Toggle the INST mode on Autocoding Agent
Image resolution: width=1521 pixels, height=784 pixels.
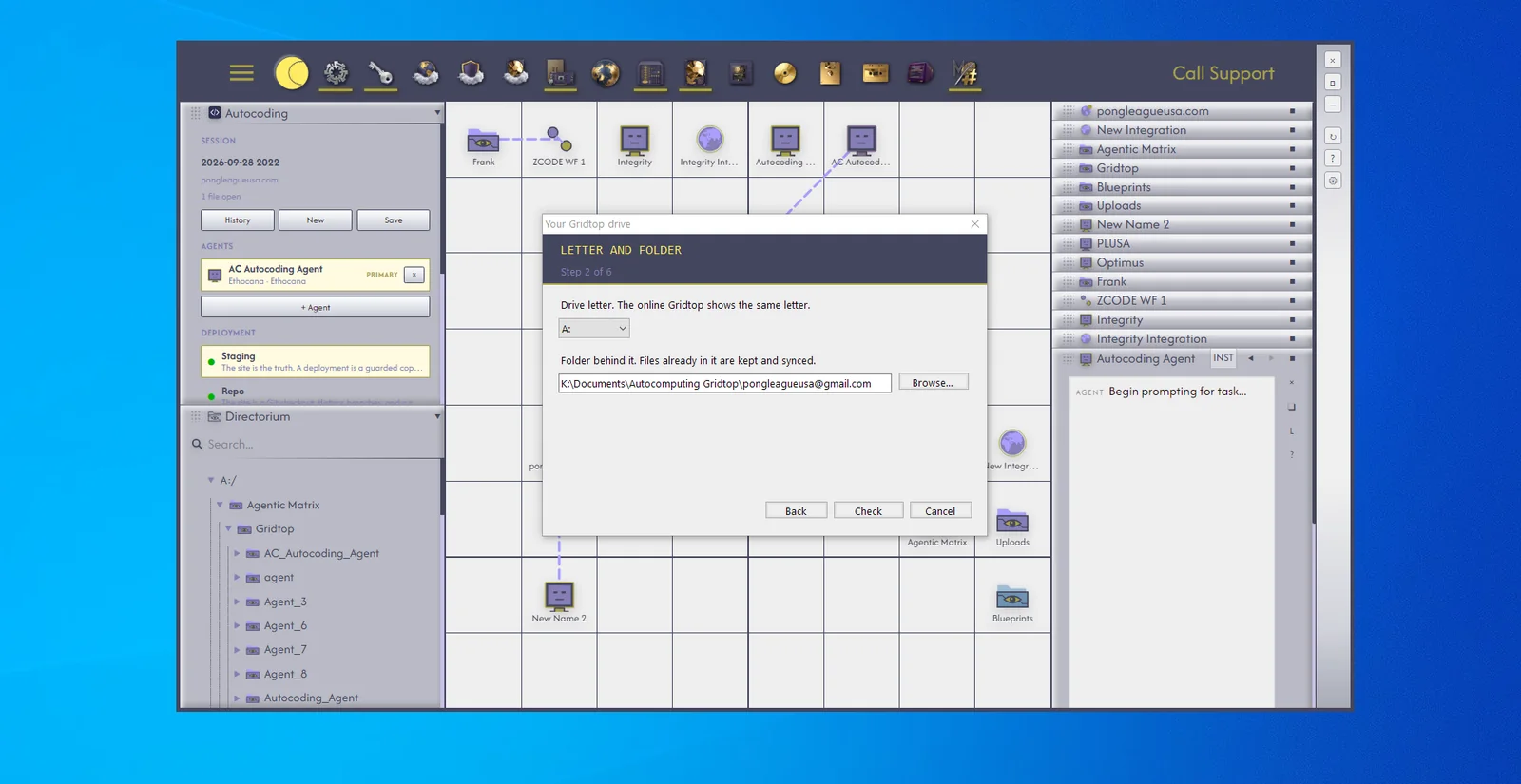(1223, 358)
